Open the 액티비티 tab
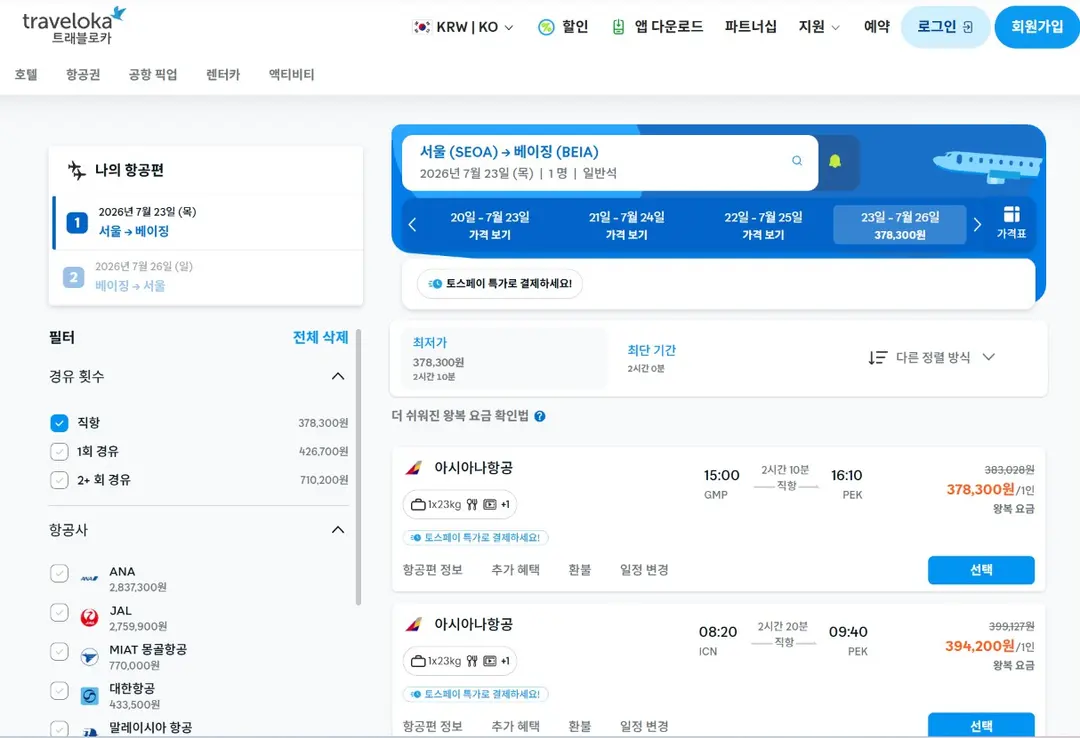Viewport: 1080px width, 738px height. [291, 74]
